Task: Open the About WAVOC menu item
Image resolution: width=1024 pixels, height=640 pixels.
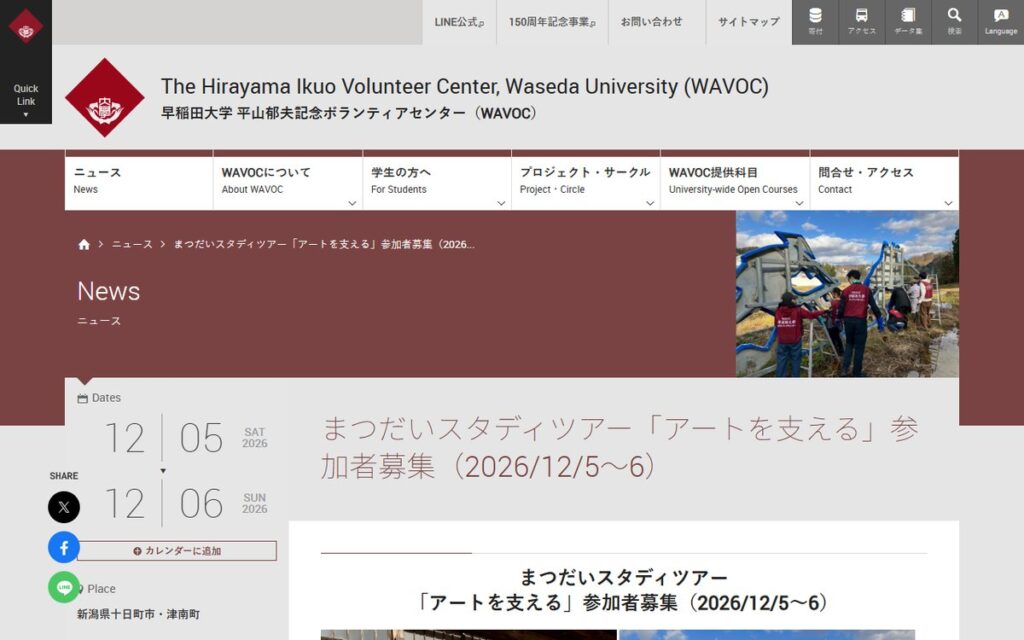Action: (x=287, y=181)
